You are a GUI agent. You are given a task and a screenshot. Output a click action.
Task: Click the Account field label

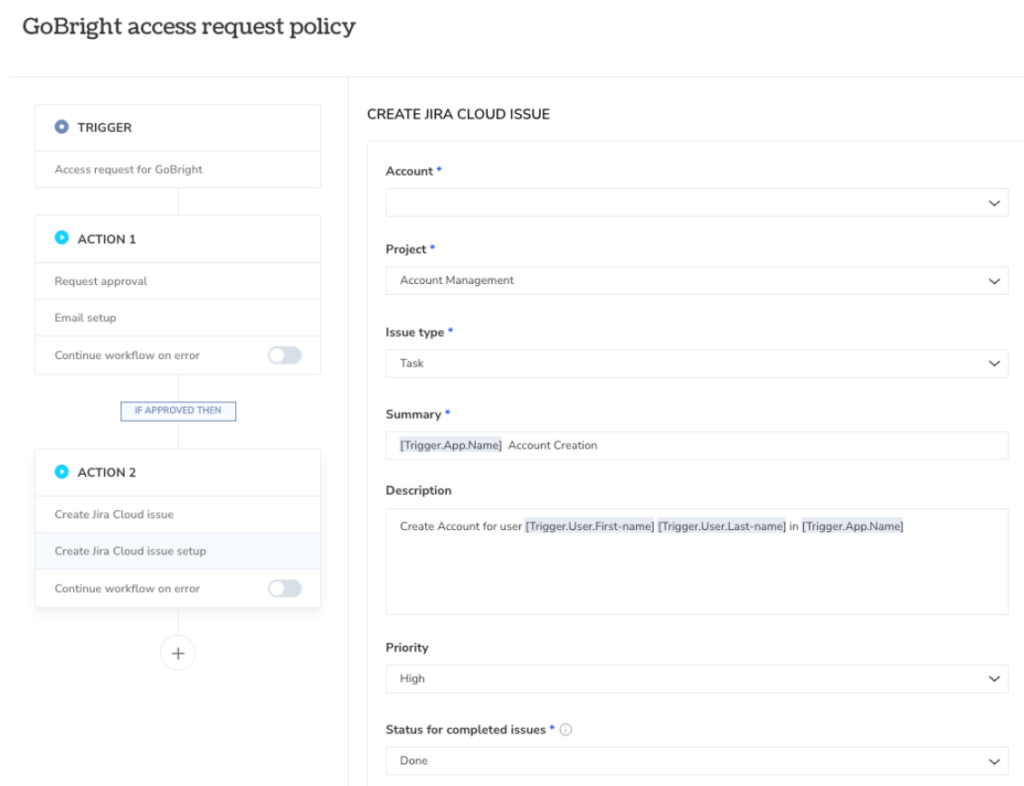point(409,171)
